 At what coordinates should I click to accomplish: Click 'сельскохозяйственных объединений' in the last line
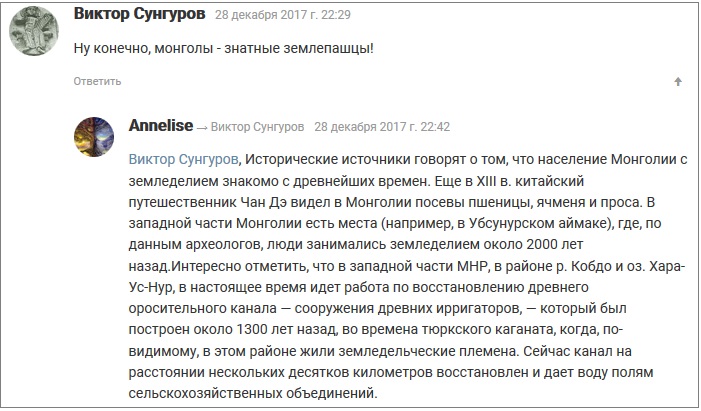tap(253, 394)
